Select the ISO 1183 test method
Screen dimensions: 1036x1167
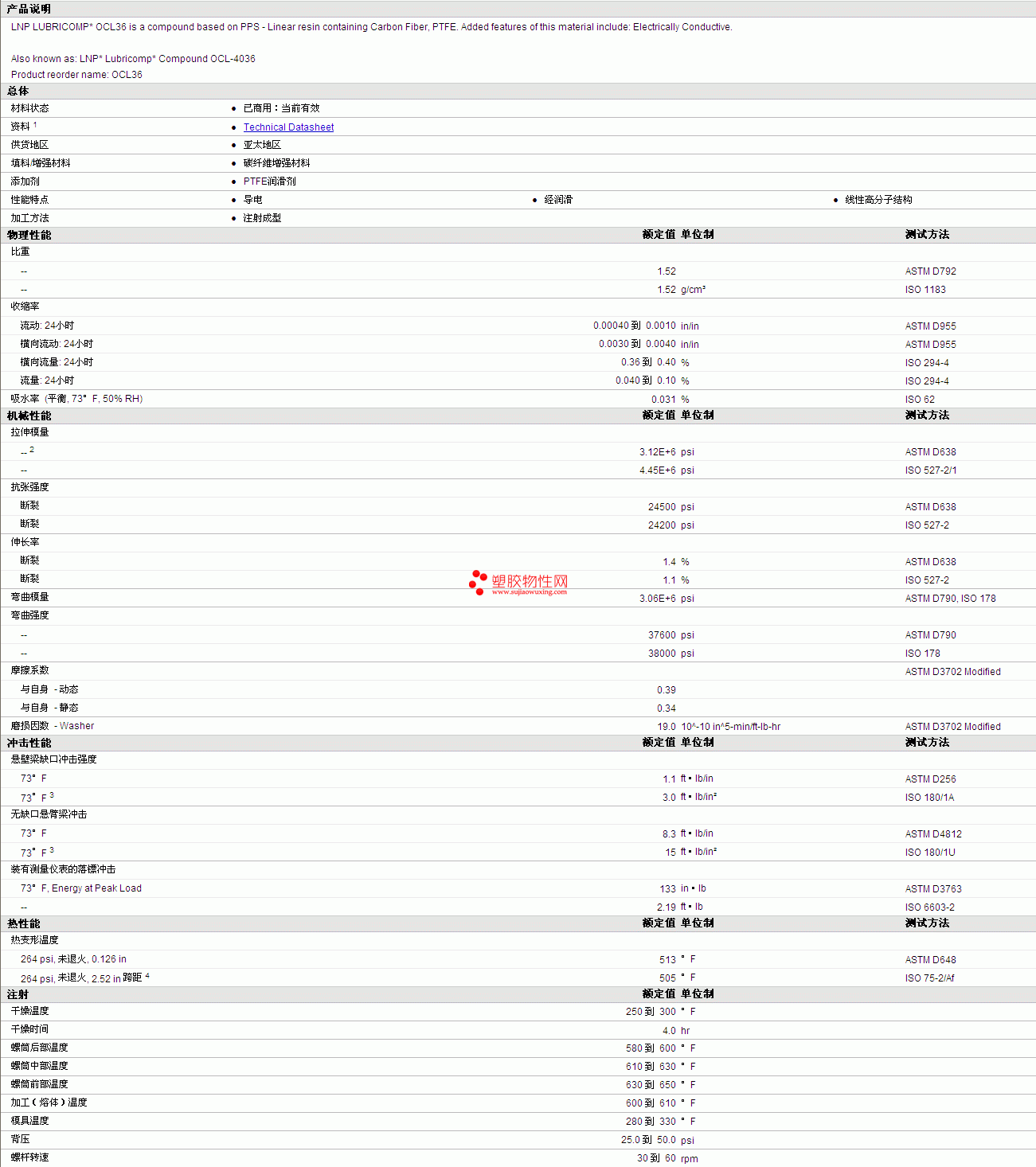point(925,290)
